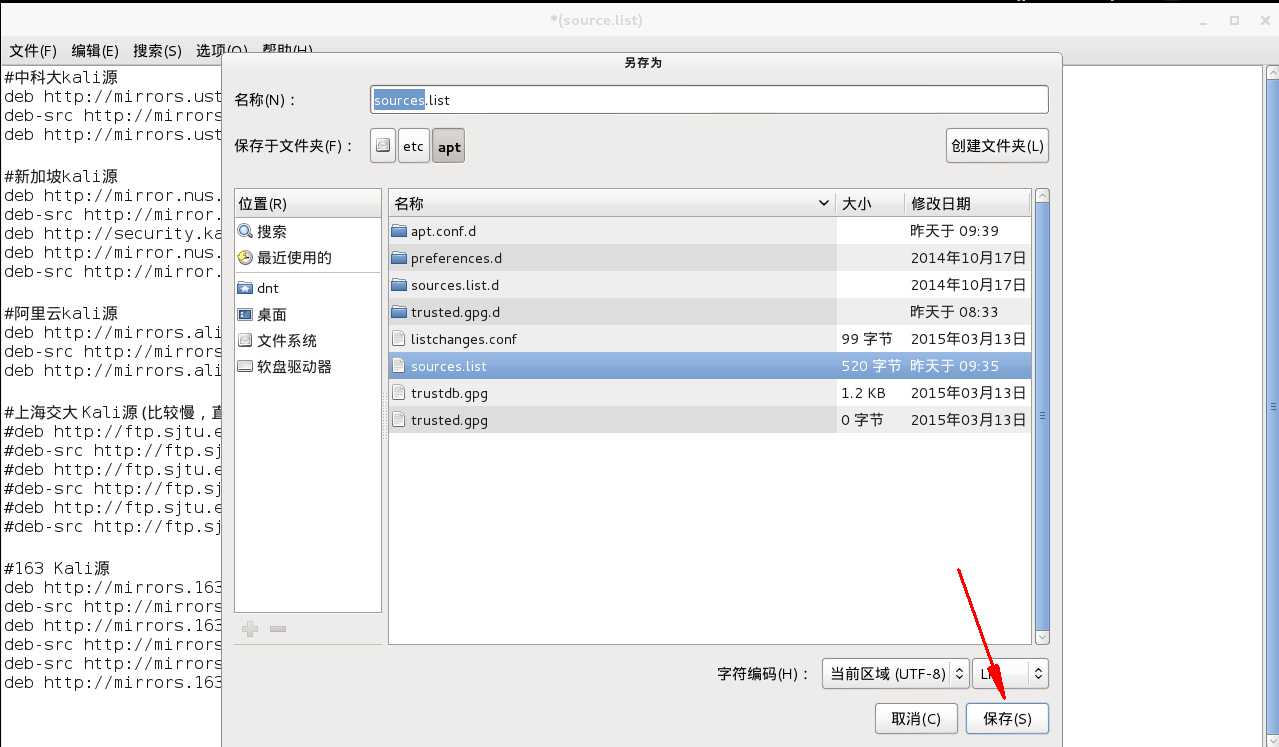Click the trustdb.gpg file icon

click(x=399, y=393)
